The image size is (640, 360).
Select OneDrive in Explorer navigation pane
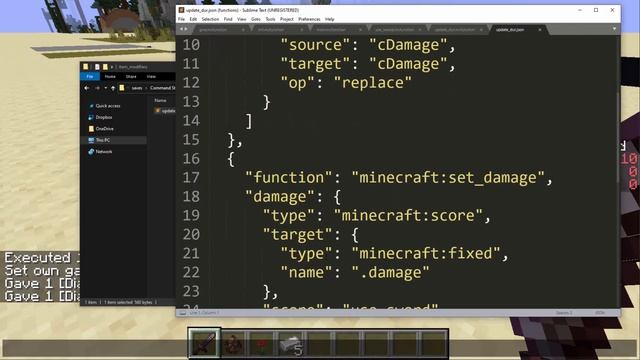pyautogui.click(x=104, y=129)
